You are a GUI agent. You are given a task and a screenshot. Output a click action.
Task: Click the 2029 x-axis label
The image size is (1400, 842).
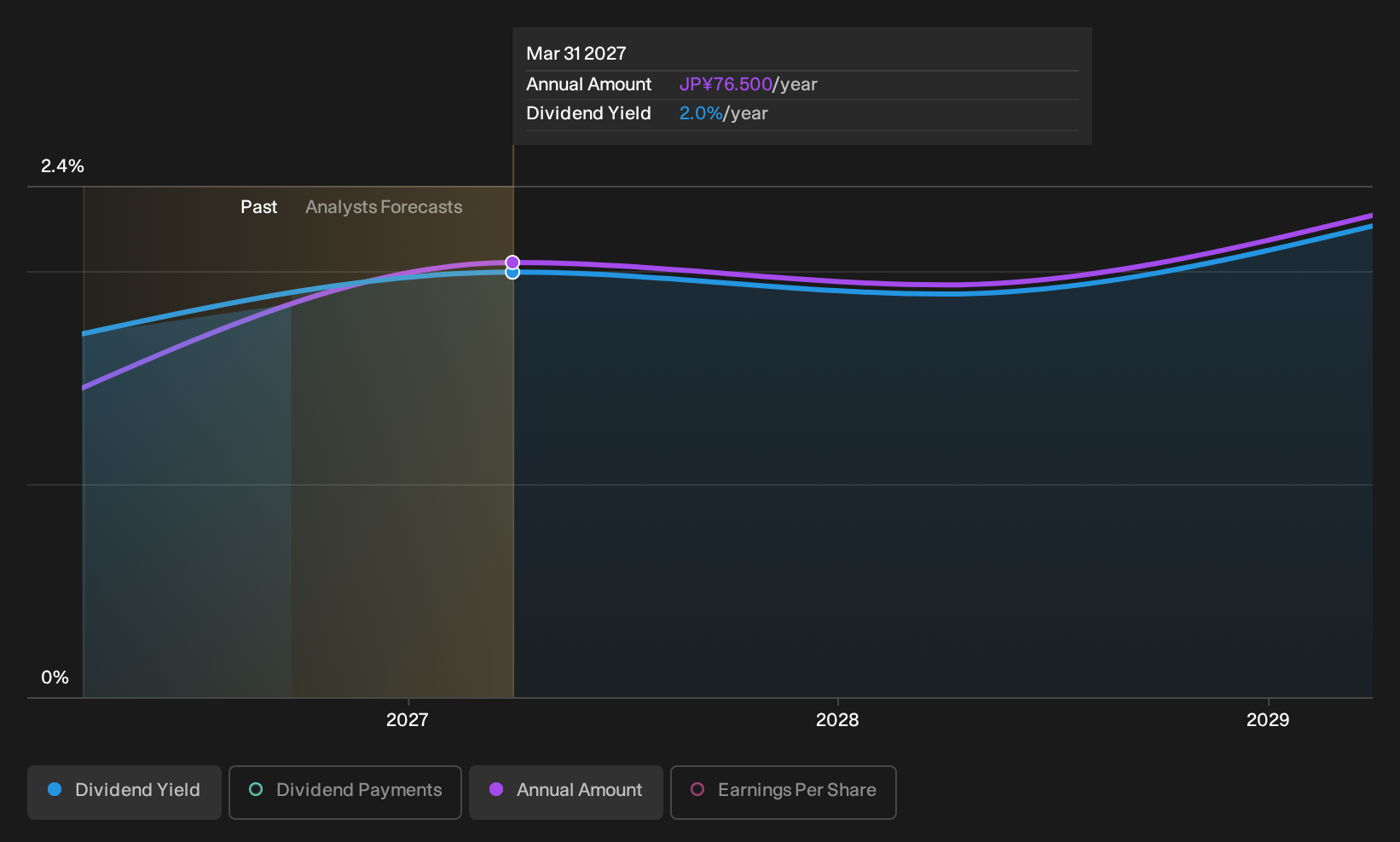point(1268,720)
